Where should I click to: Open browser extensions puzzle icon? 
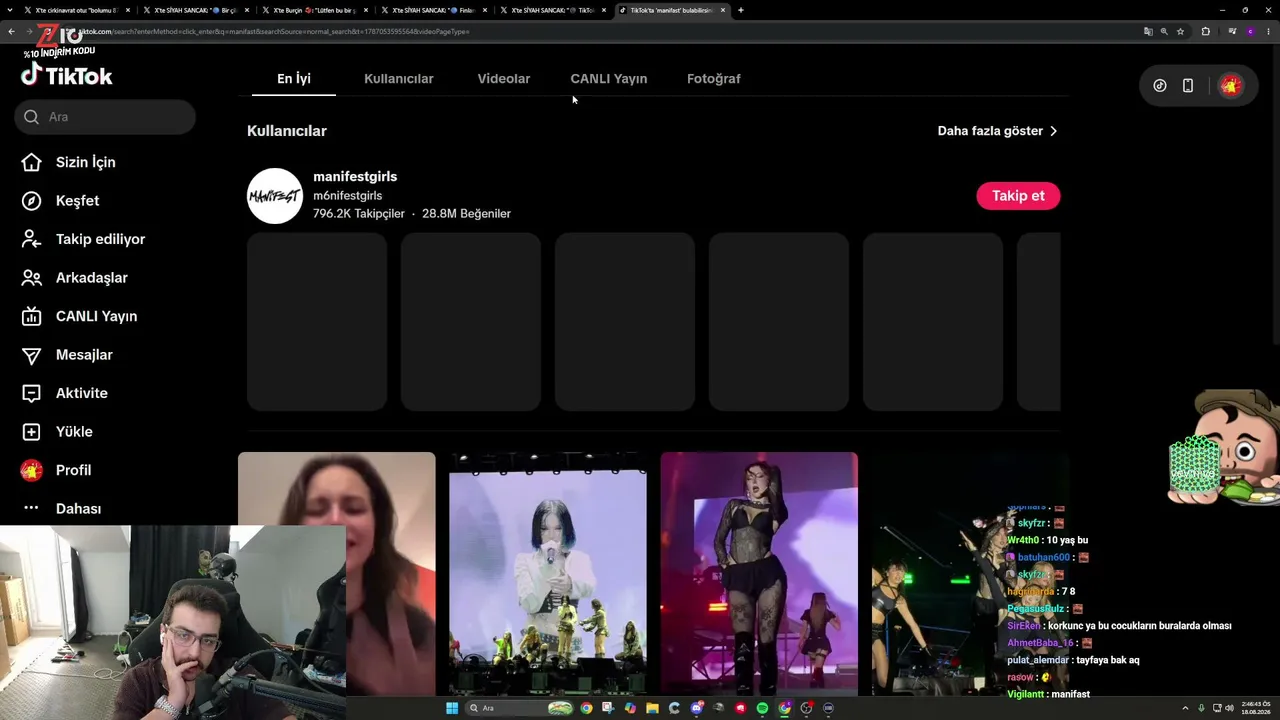coord(1205,32)
